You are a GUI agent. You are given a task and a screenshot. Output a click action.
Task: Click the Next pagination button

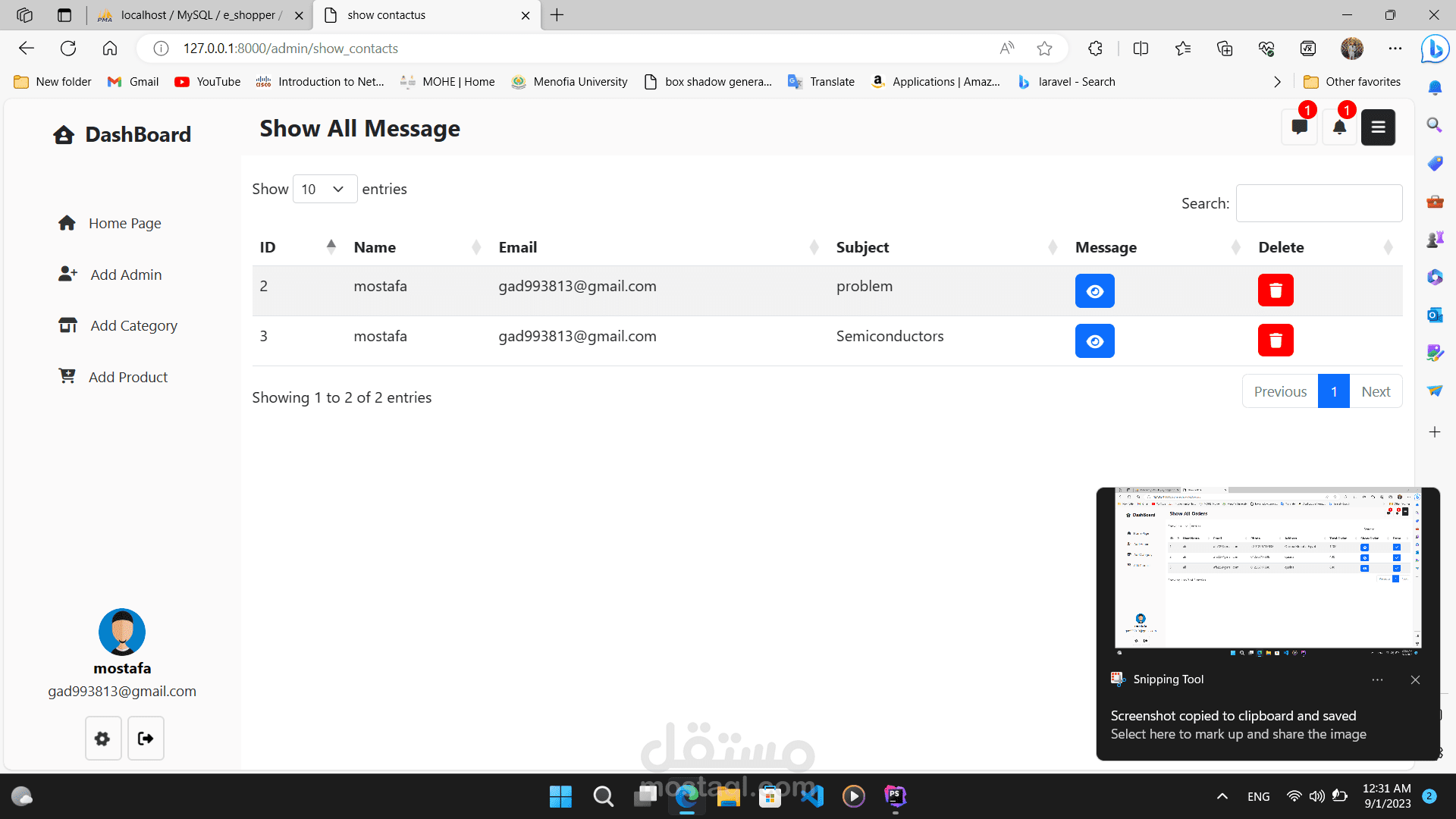1375,391
